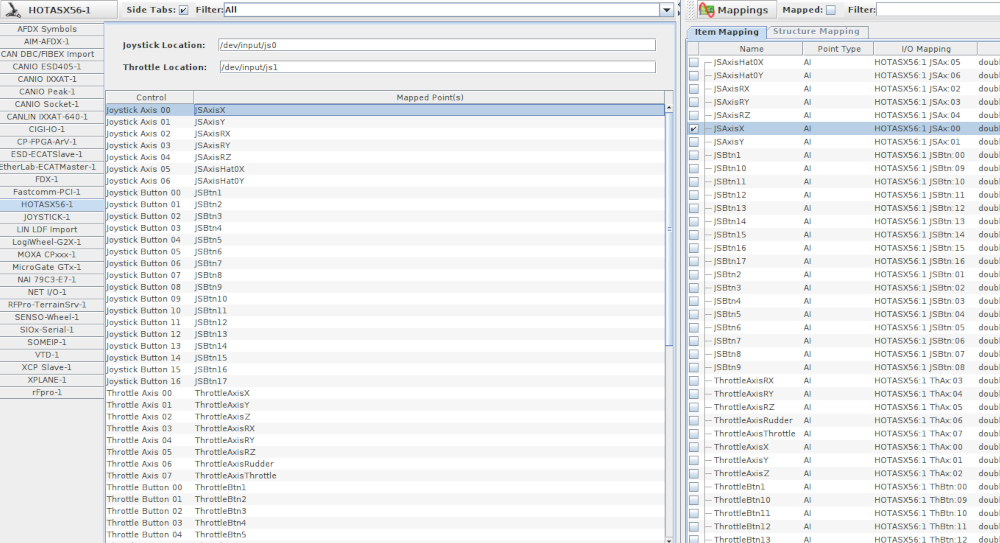The width and height of the screenshot is (1000, 543).
Task: Select the Joystick Button 00 row
Action: pyautogui.click(x=385, y=193)
